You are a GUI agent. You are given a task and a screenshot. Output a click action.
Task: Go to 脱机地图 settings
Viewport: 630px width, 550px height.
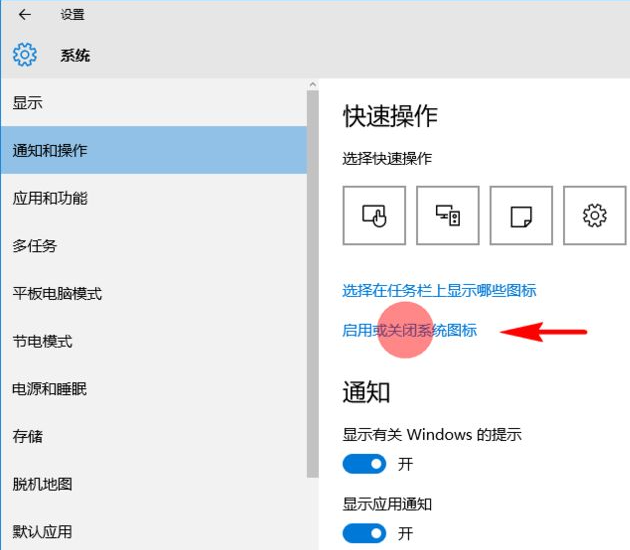pos(42,484)
